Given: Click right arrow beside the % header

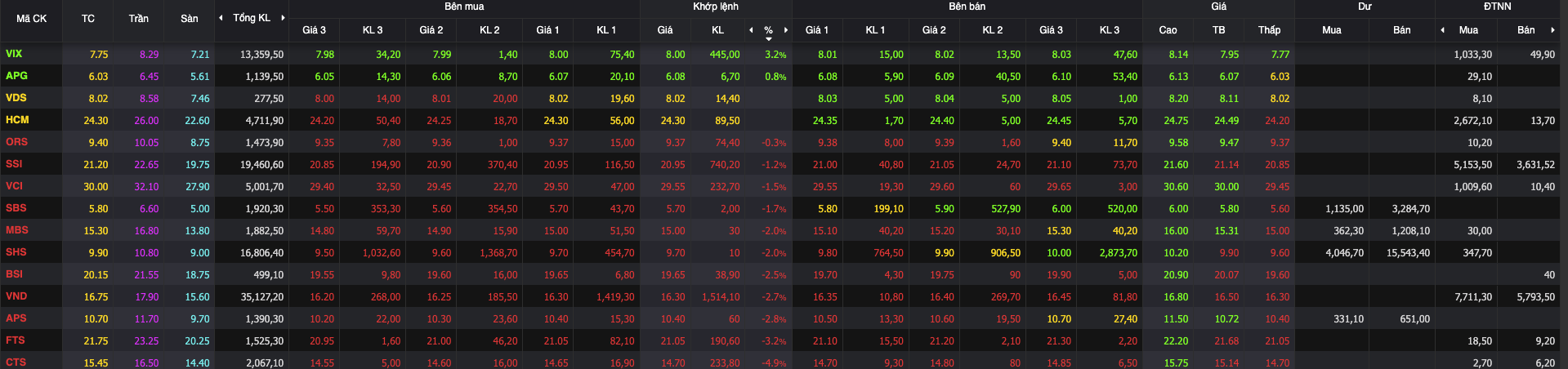Looking at the screenshot, I should [x=786, y=30].
